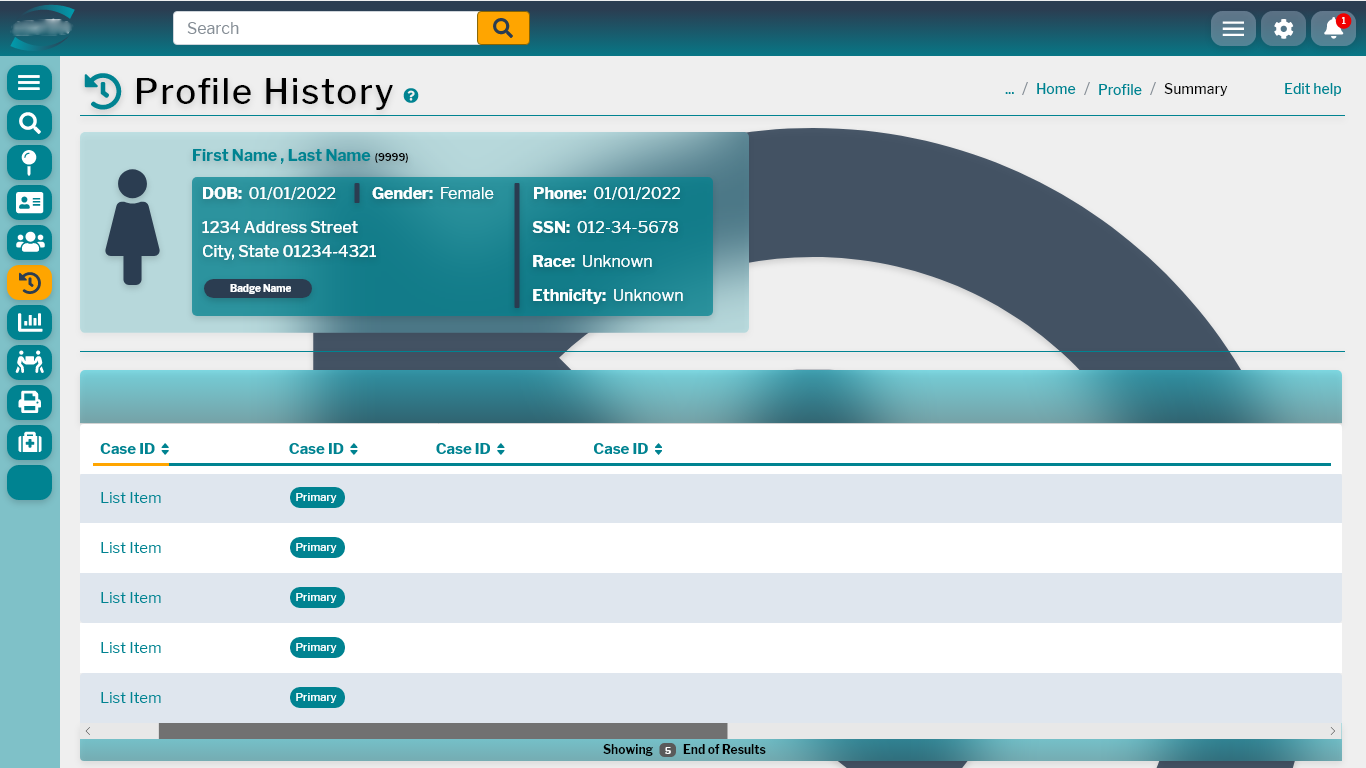
Task: Open the third List Item row link
Action: (x=130, y=598)
